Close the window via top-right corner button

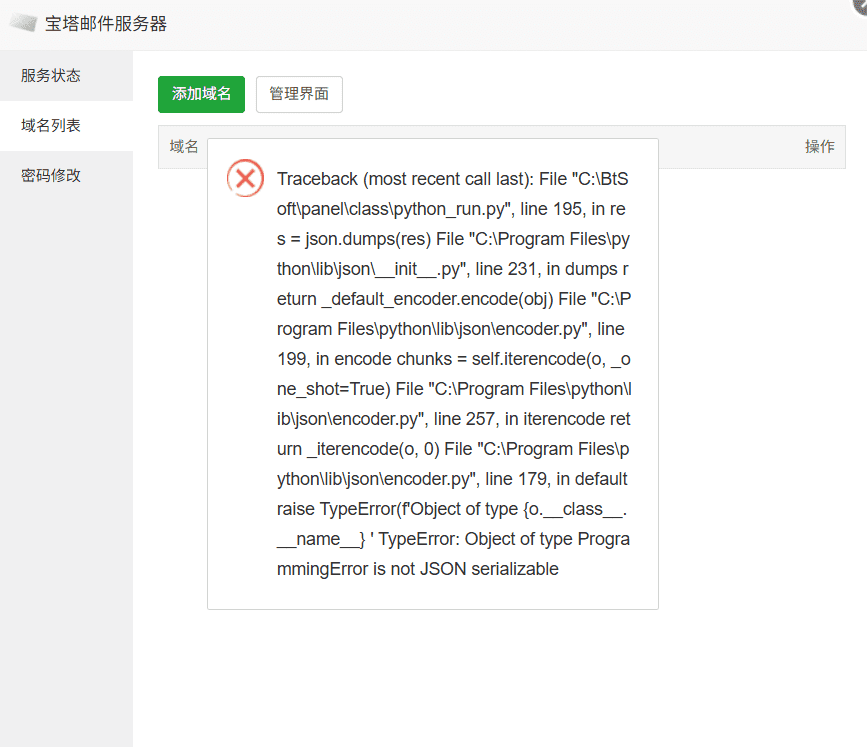click(x=860, y=6)
